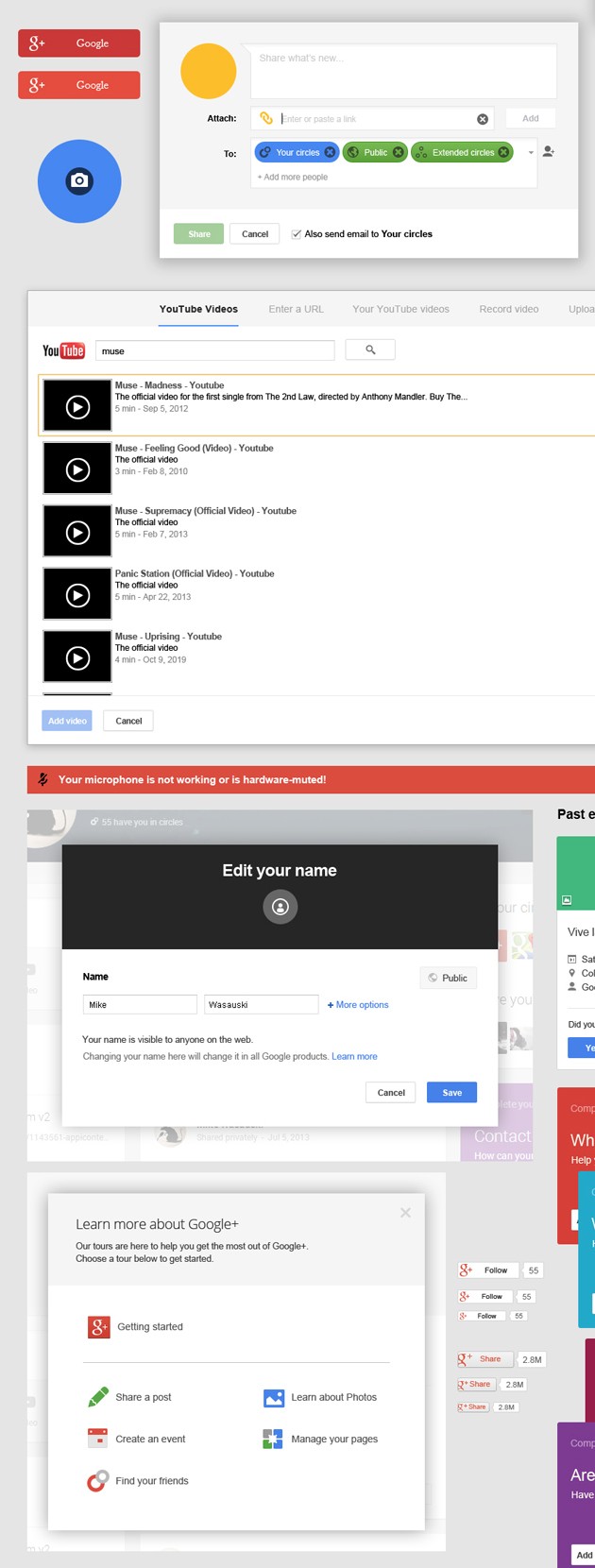Remove the Public chip from recipients
Screen dimensions: 595x1568
(398, 152)
